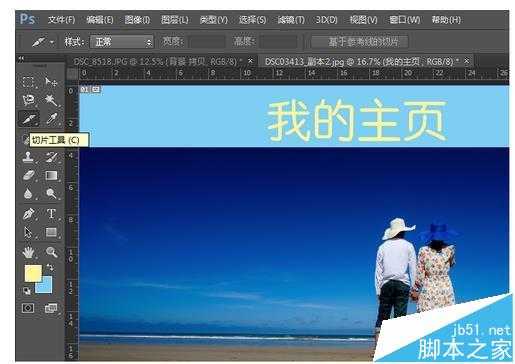The height and width of the screenshot is (364, 515).
Task: Click the 我的主页 text on canvas
Action: click(356, 120)
